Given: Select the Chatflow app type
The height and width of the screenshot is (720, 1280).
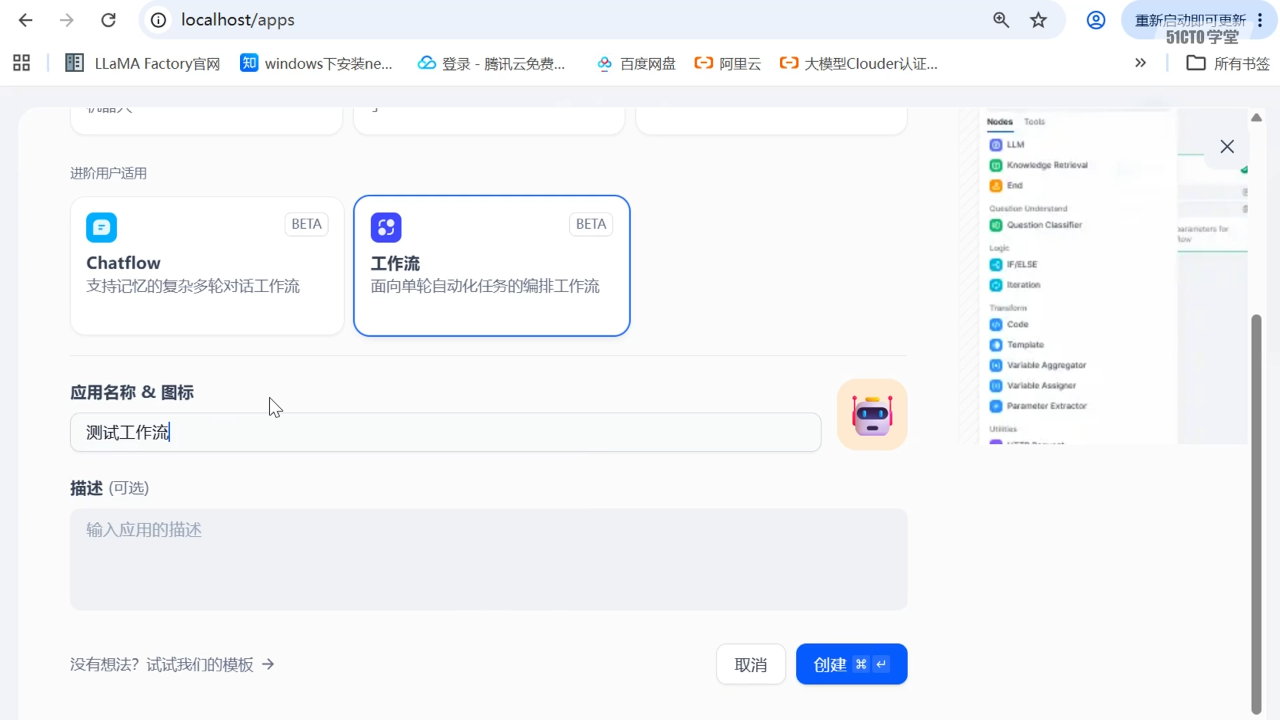Looking at the screenshot, I should [x=207, y=266].
